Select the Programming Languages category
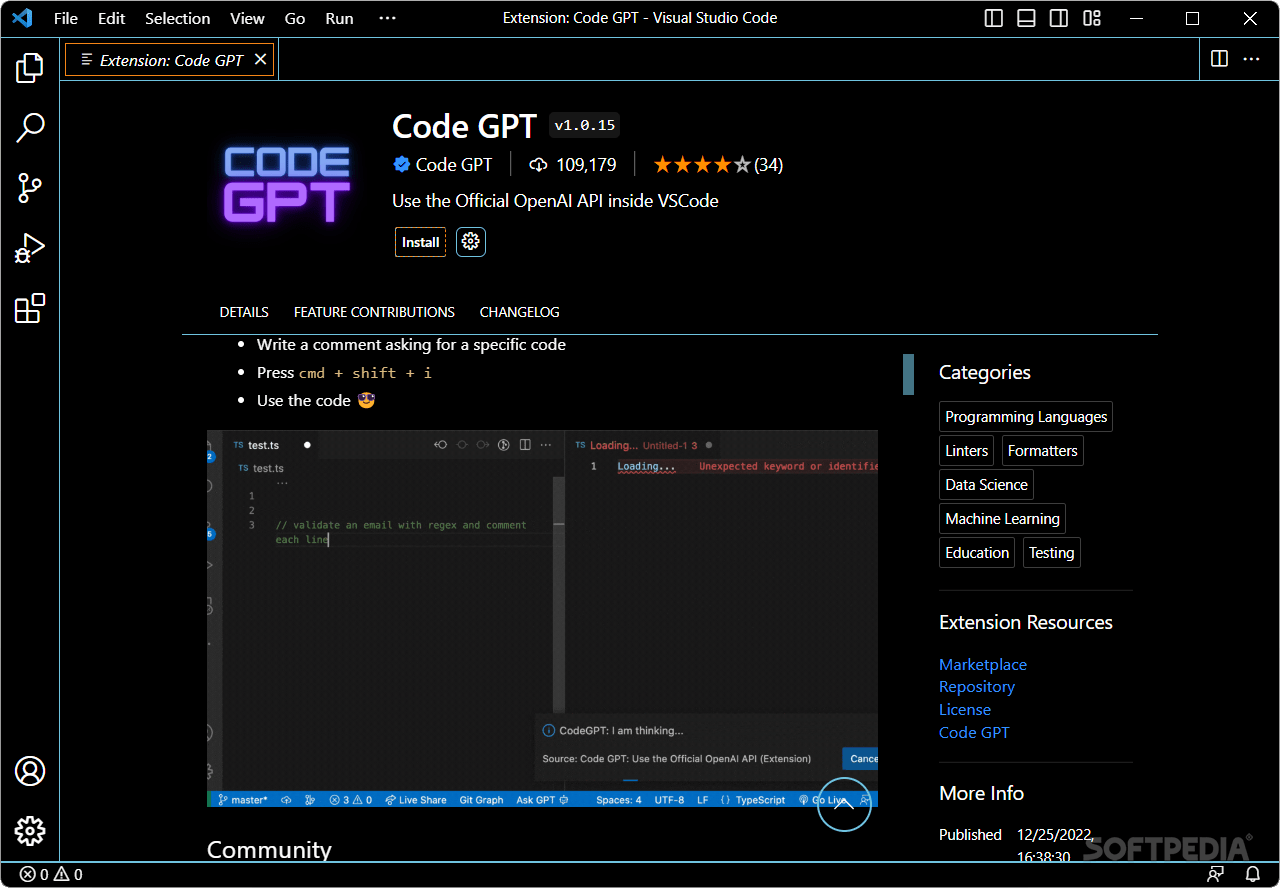This screenshot has height=888, width=1280. [1026, 417]
